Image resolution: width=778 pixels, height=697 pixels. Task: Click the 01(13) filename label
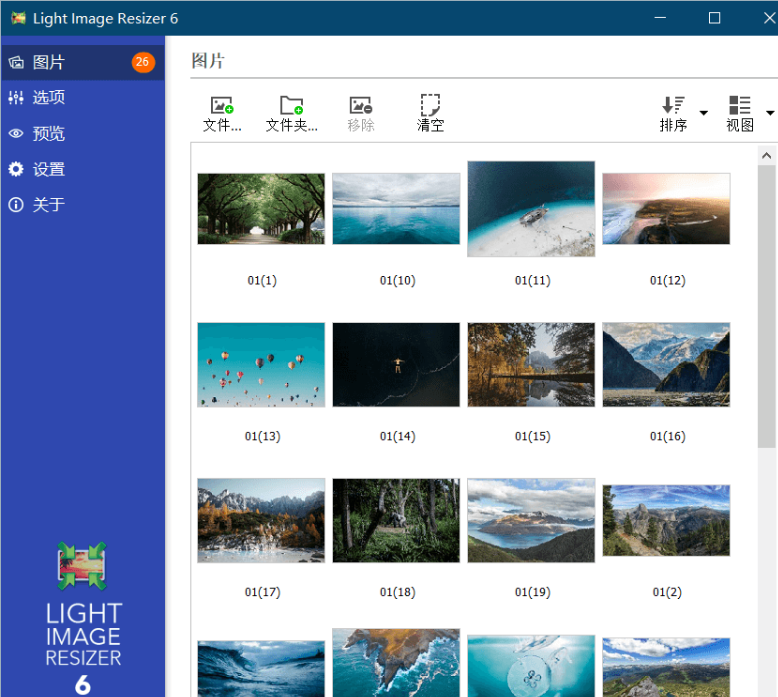[262, 437]
